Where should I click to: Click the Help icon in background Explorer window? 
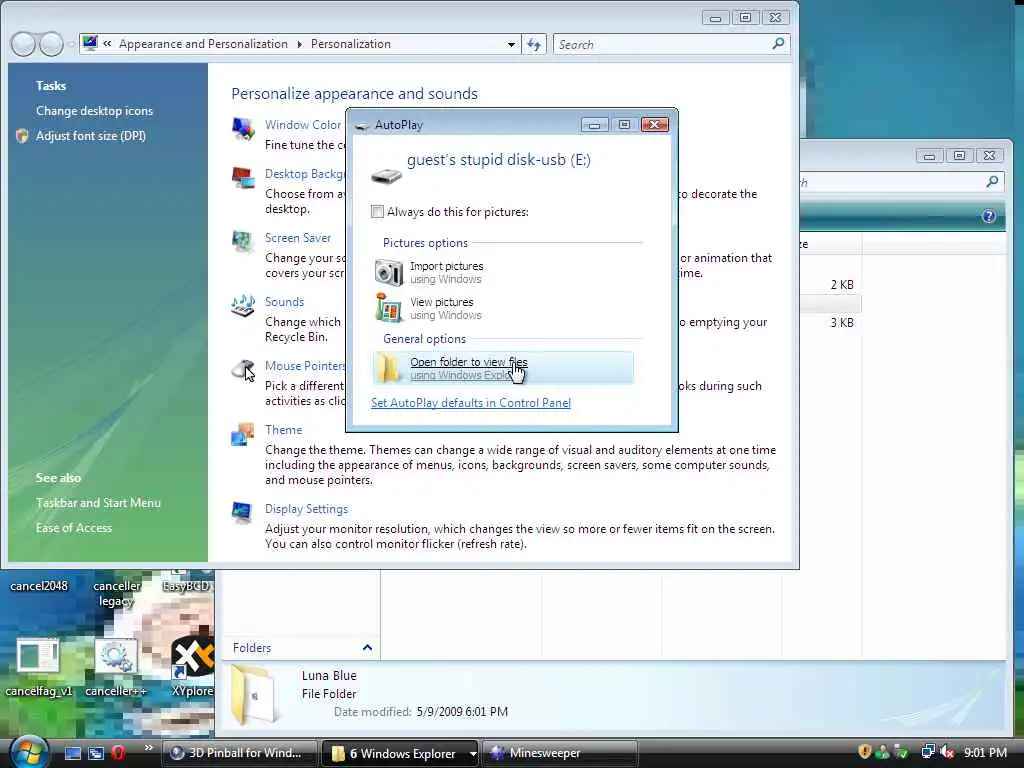(989, 216)
